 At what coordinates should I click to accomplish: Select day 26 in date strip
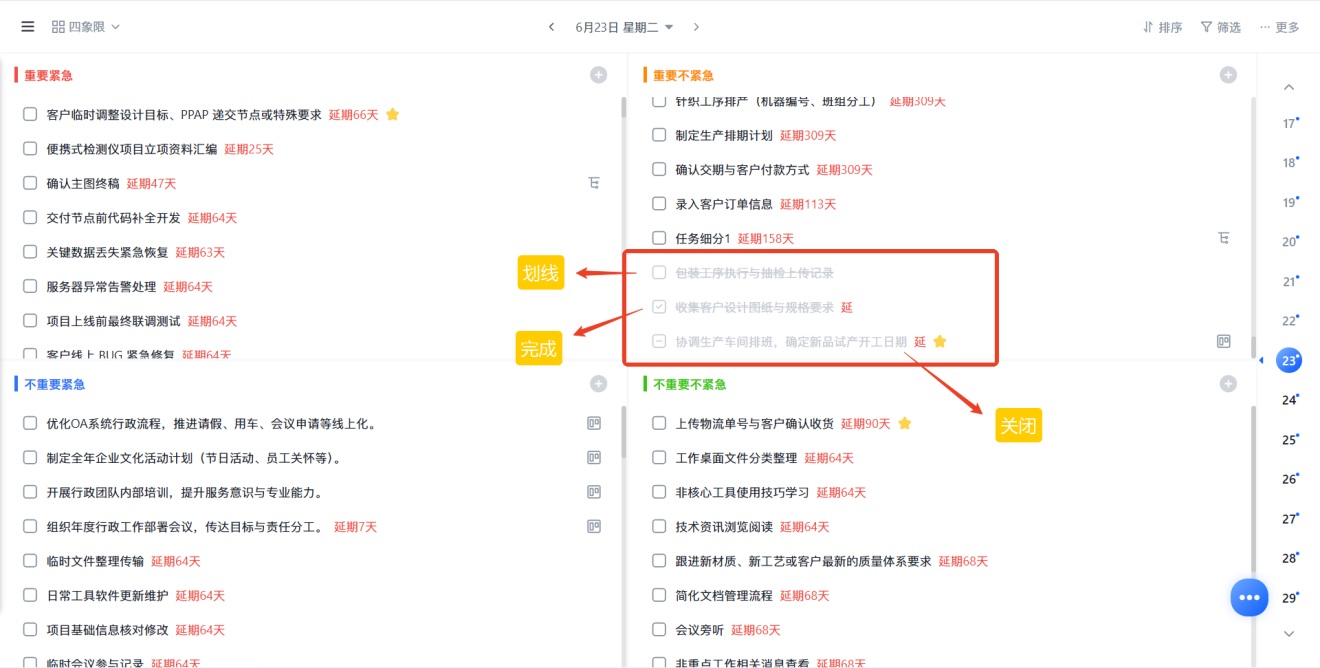1289,479
